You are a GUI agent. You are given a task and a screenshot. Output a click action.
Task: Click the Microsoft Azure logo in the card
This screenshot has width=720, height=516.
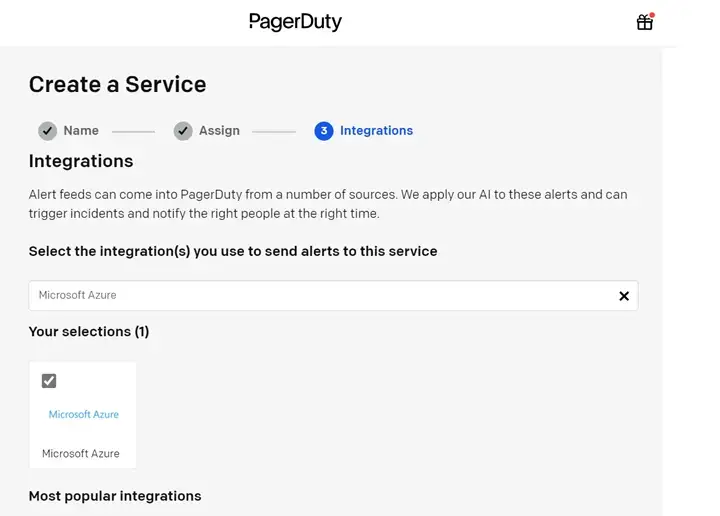84,414
